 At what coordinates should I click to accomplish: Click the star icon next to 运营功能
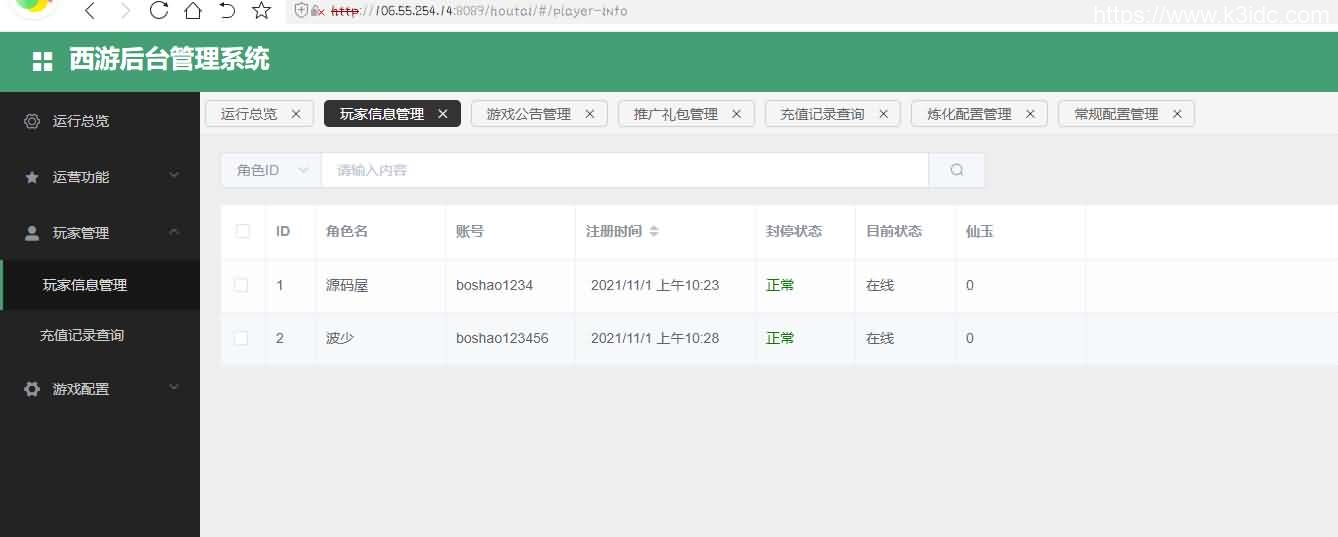click(32, 177)
